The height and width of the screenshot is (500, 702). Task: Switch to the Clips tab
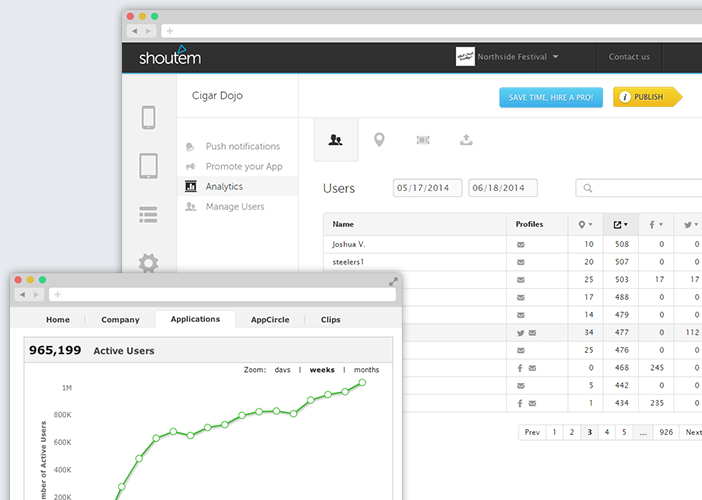tap(330, 320)
